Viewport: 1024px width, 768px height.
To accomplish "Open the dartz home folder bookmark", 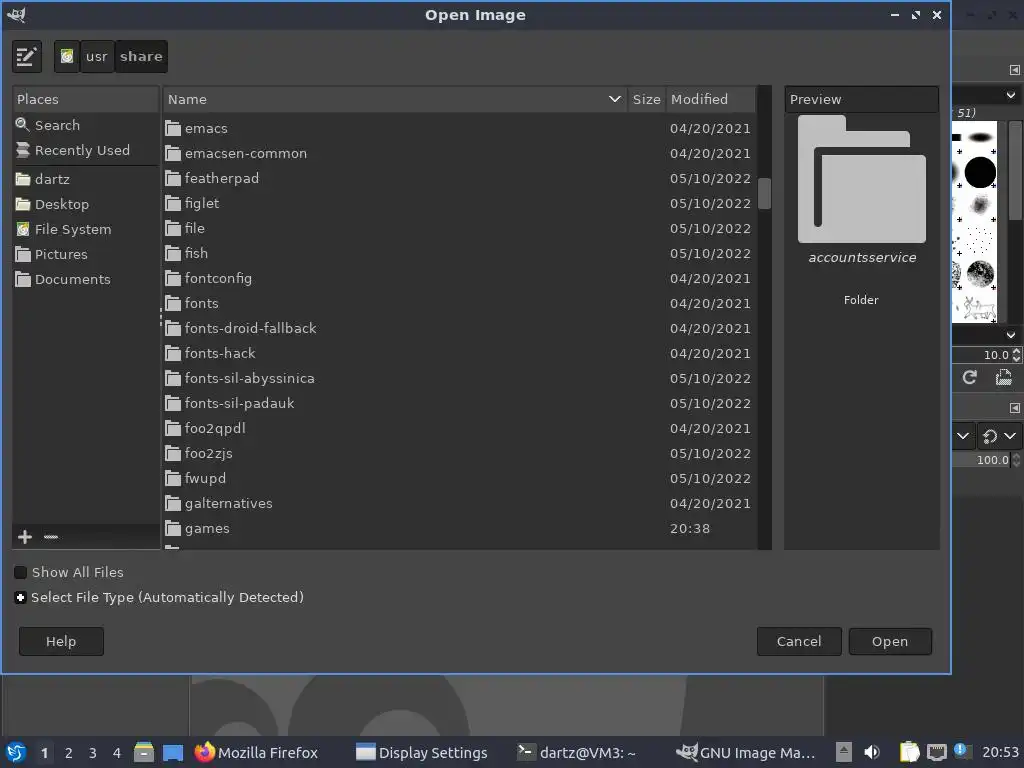I will [x=86, y=179].
